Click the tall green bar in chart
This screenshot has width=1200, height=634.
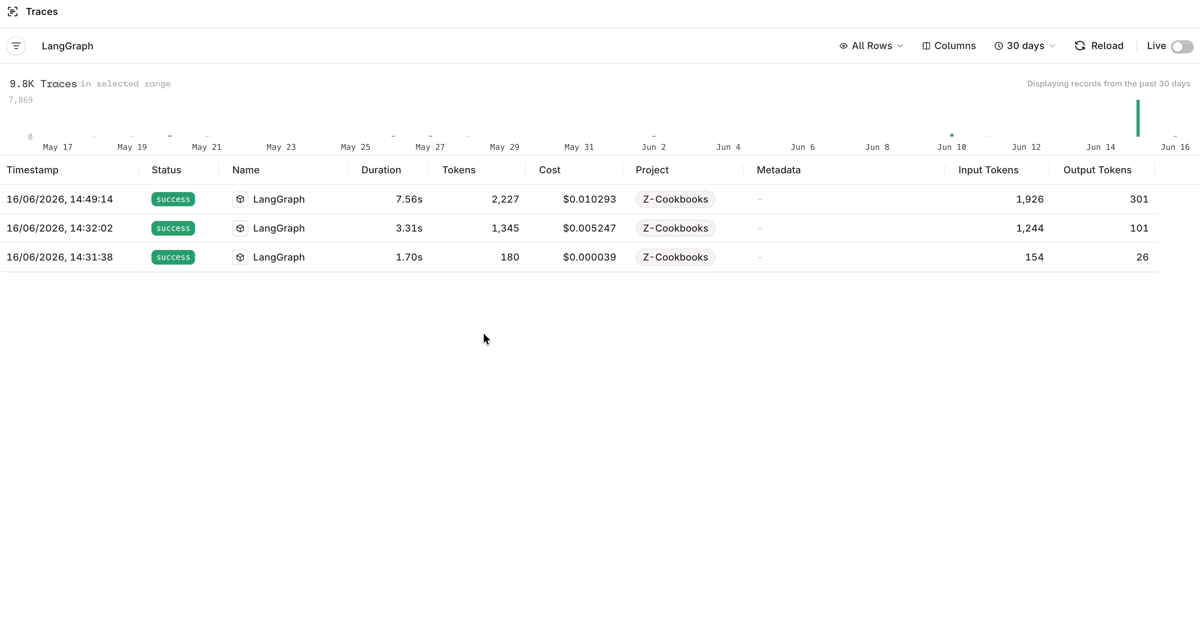click(x=1138, y=118)
